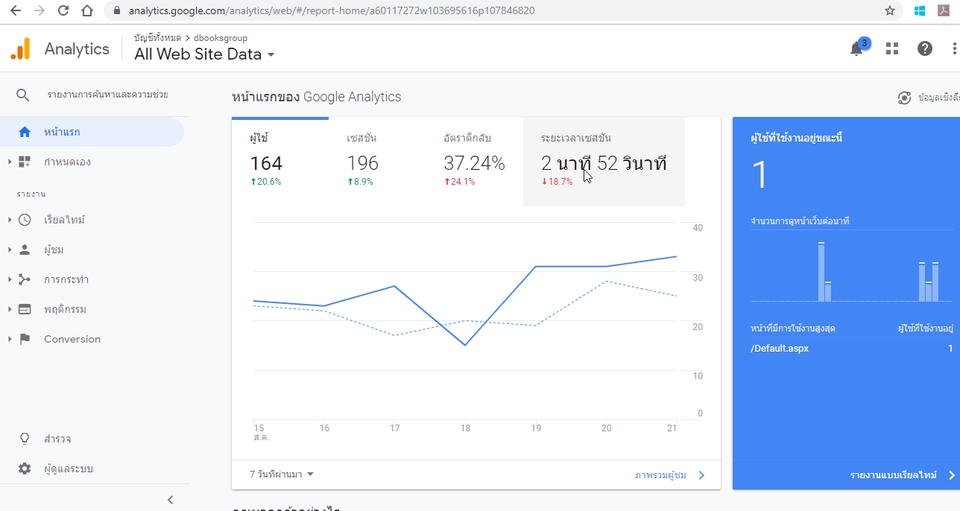Collapse the left sidebar with chevron

click(x=170, y=500)
